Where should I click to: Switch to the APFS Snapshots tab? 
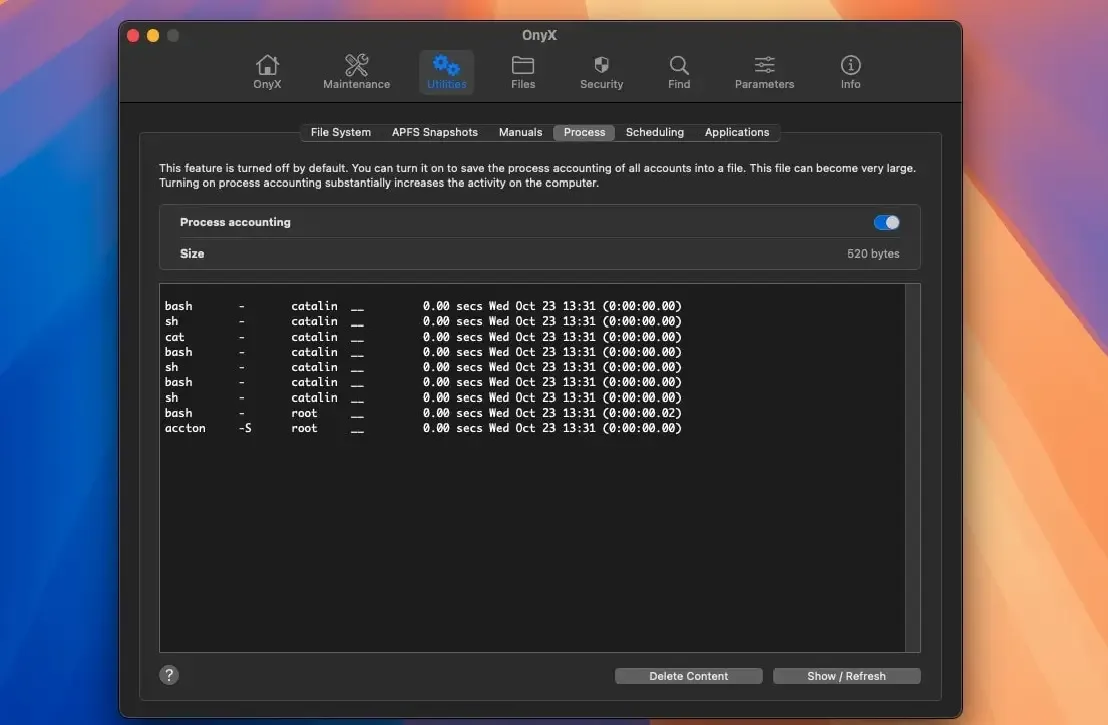coord(435,132)
